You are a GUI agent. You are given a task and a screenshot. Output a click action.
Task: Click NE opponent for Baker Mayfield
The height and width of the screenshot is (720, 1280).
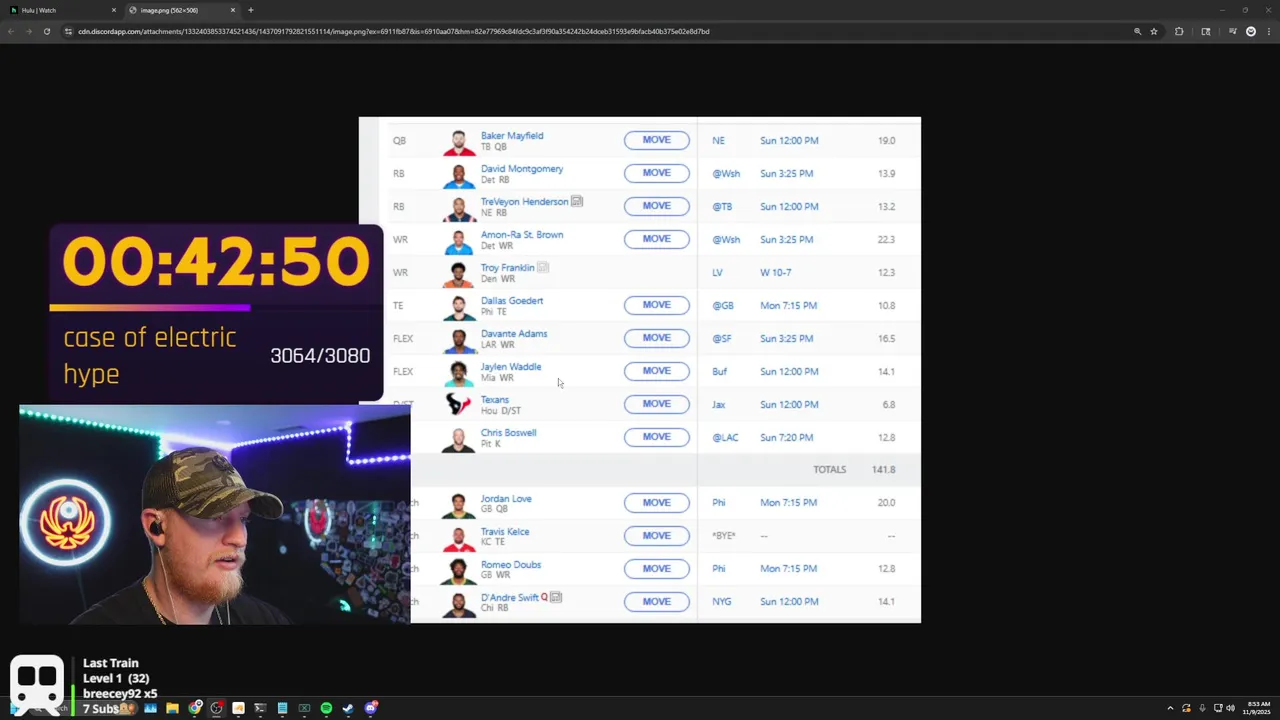click(718, 141)
